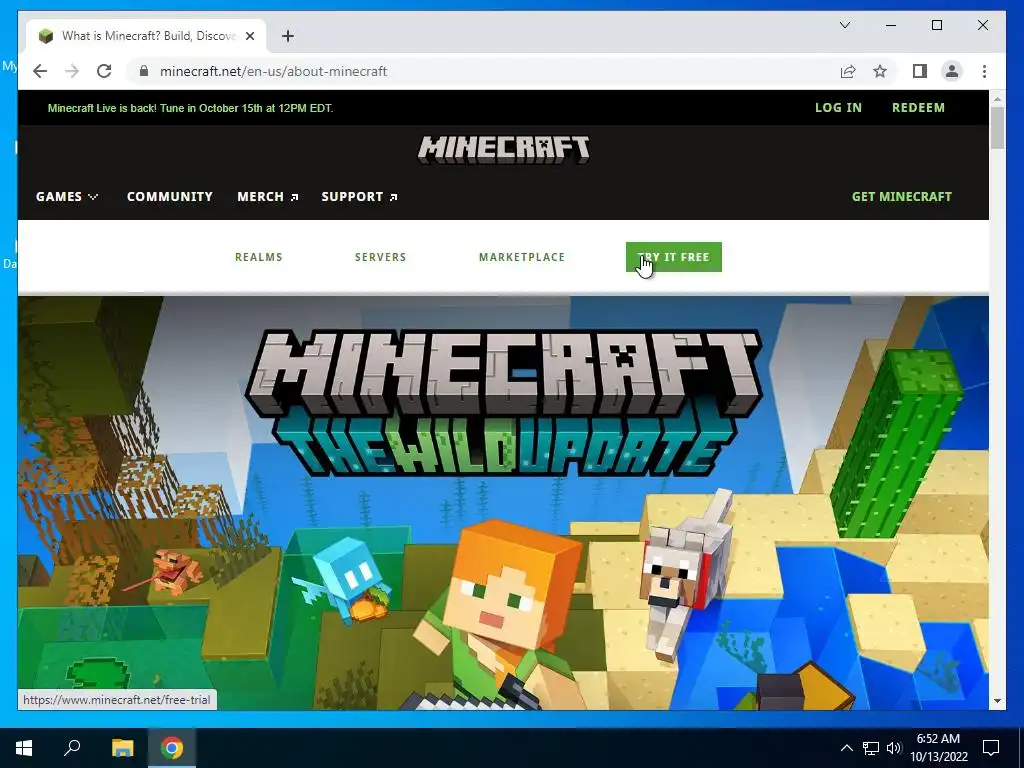Click the Minecraft logo in the header
Screen dimensions: 1024x768
coord(504,150)
